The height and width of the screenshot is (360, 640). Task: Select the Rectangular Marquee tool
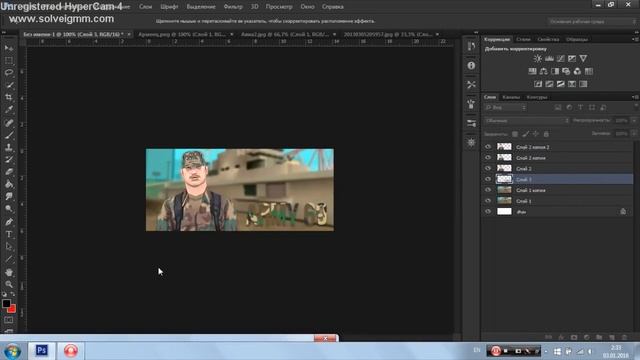pos(9,60)
